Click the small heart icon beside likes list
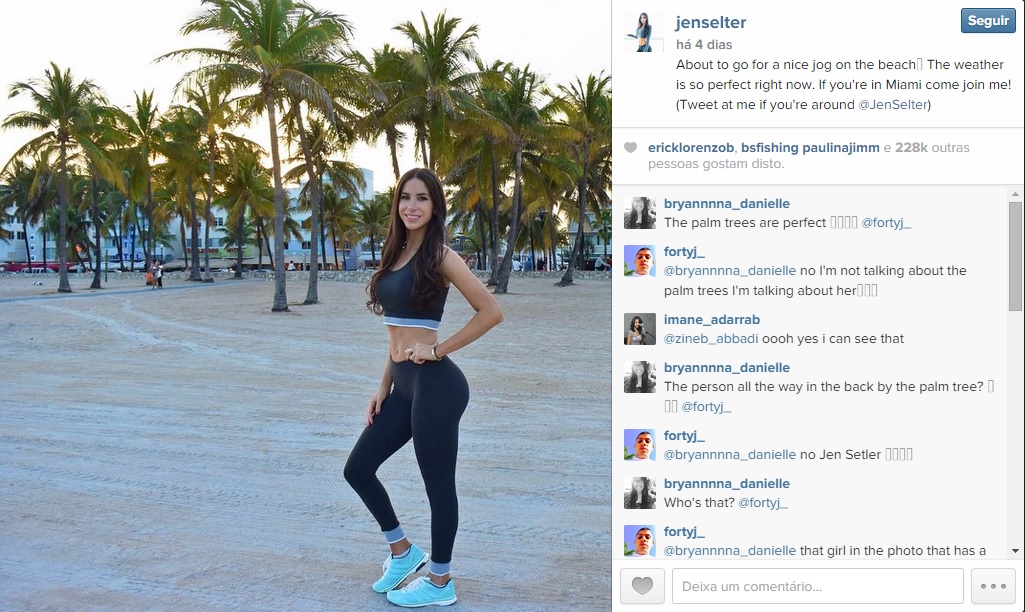The height and width of the screenshot is (612, 1025). tap(630, 148)
